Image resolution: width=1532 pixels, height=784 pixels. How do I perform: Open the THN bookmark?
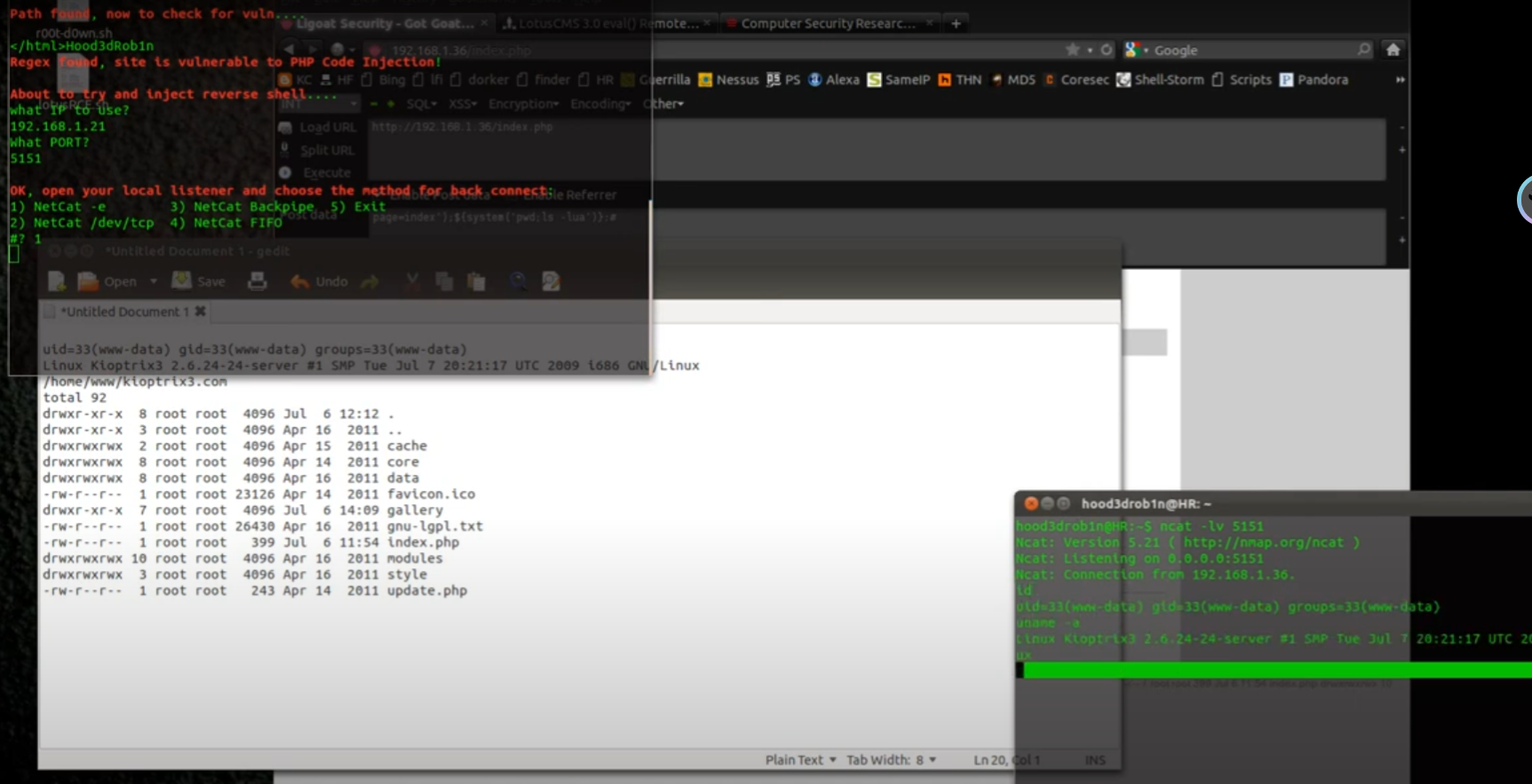pos(959,79)
